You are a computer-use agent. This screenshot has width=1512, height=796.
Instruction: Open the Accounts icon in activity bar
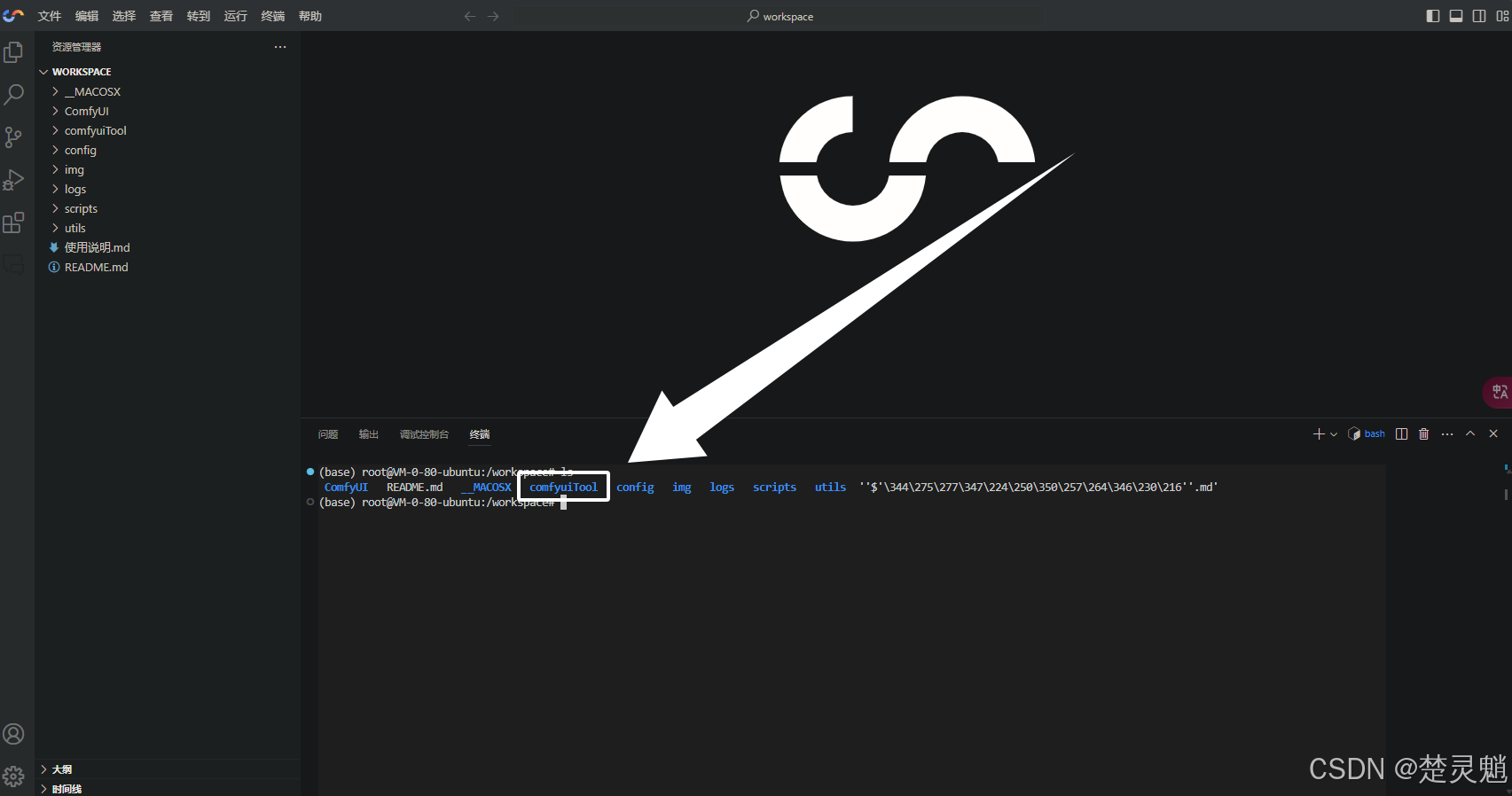click(x=13, y=734)
